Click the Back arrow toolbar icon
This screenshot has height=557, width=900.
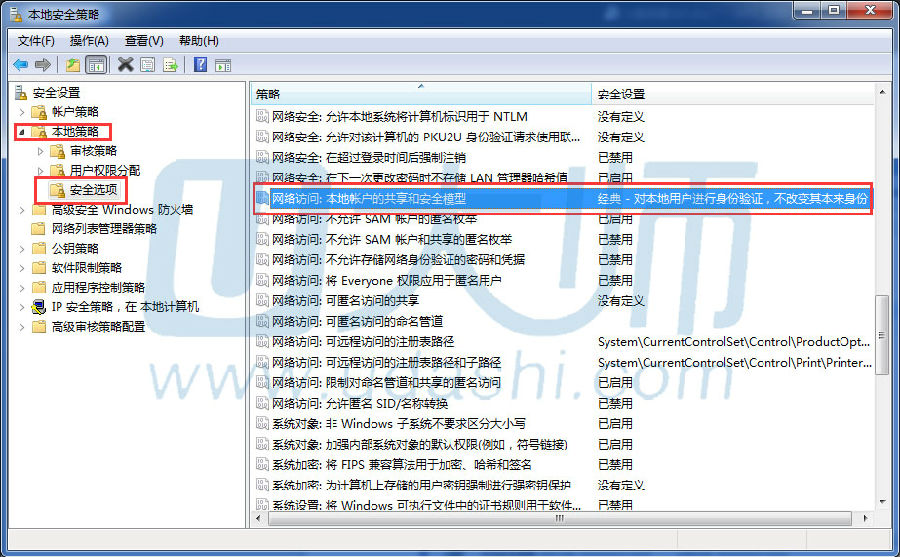click(x=21, y=65)
